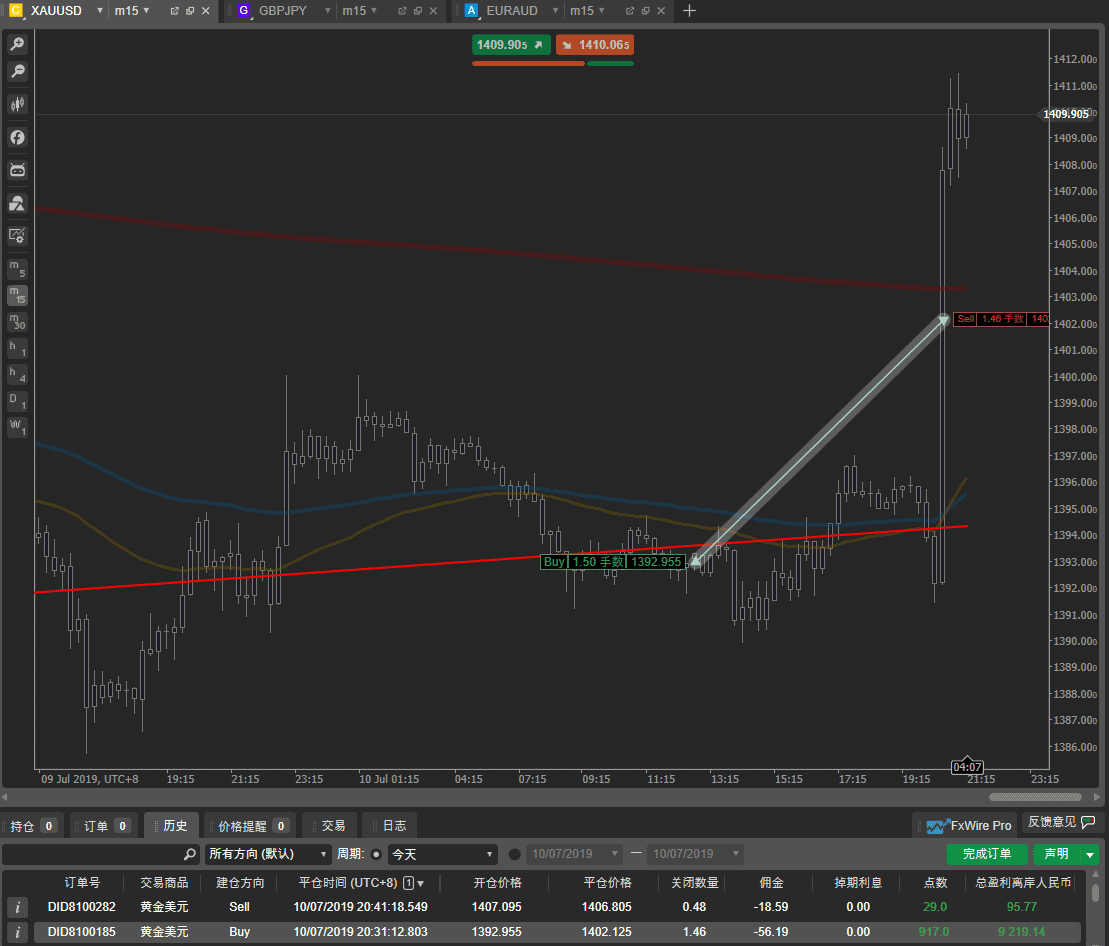
Task: Open the chart settings gear icon
Action: click(x=17, y=235)
